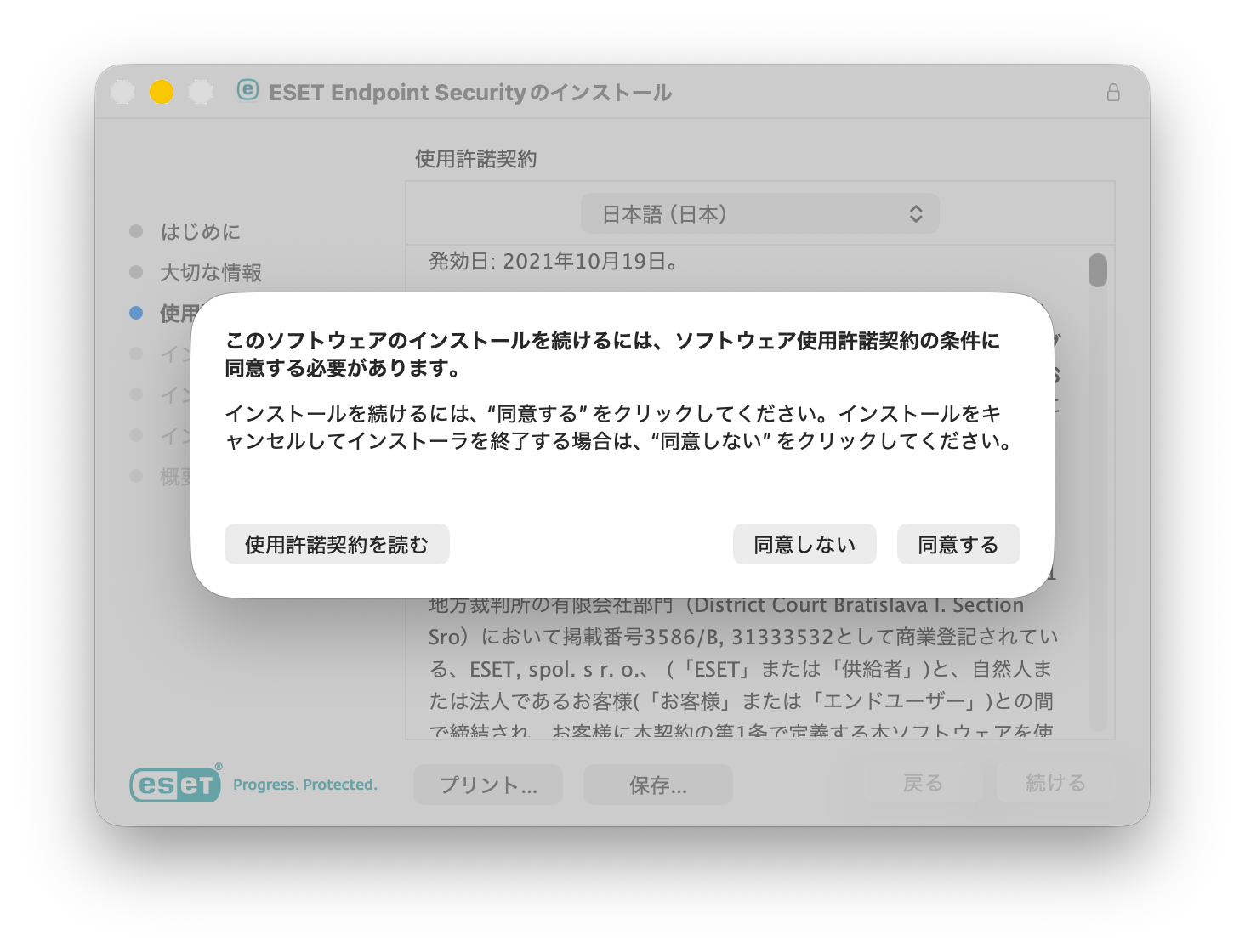1245x952 pixels.
Task: Click the gray bullet beside はじめに
Action: pyautogui.click(x=136, y=231)
